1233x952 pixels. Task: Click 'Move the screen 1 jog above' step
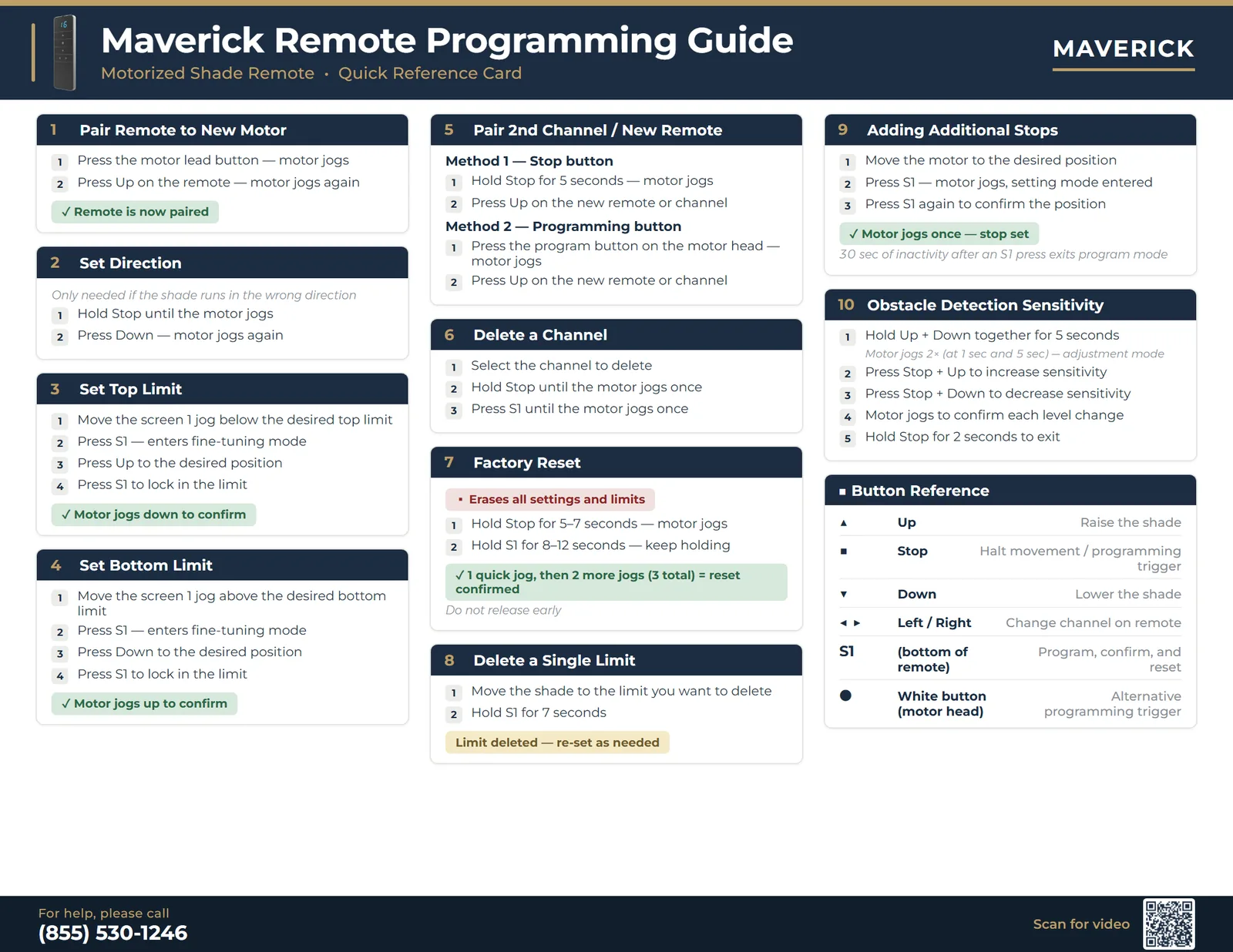pyautogui.click(x=232, y=603)
